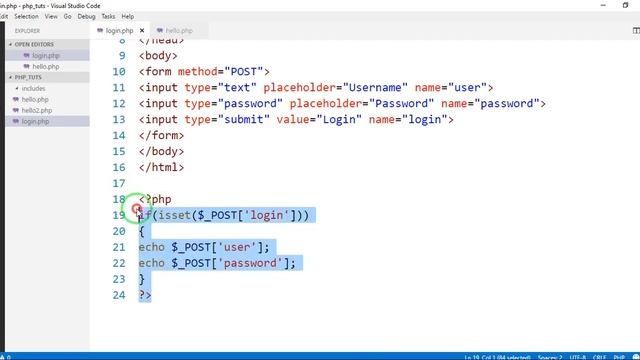
Task: Click the </body> tag on line 15
Action: [x=161, y=151]
